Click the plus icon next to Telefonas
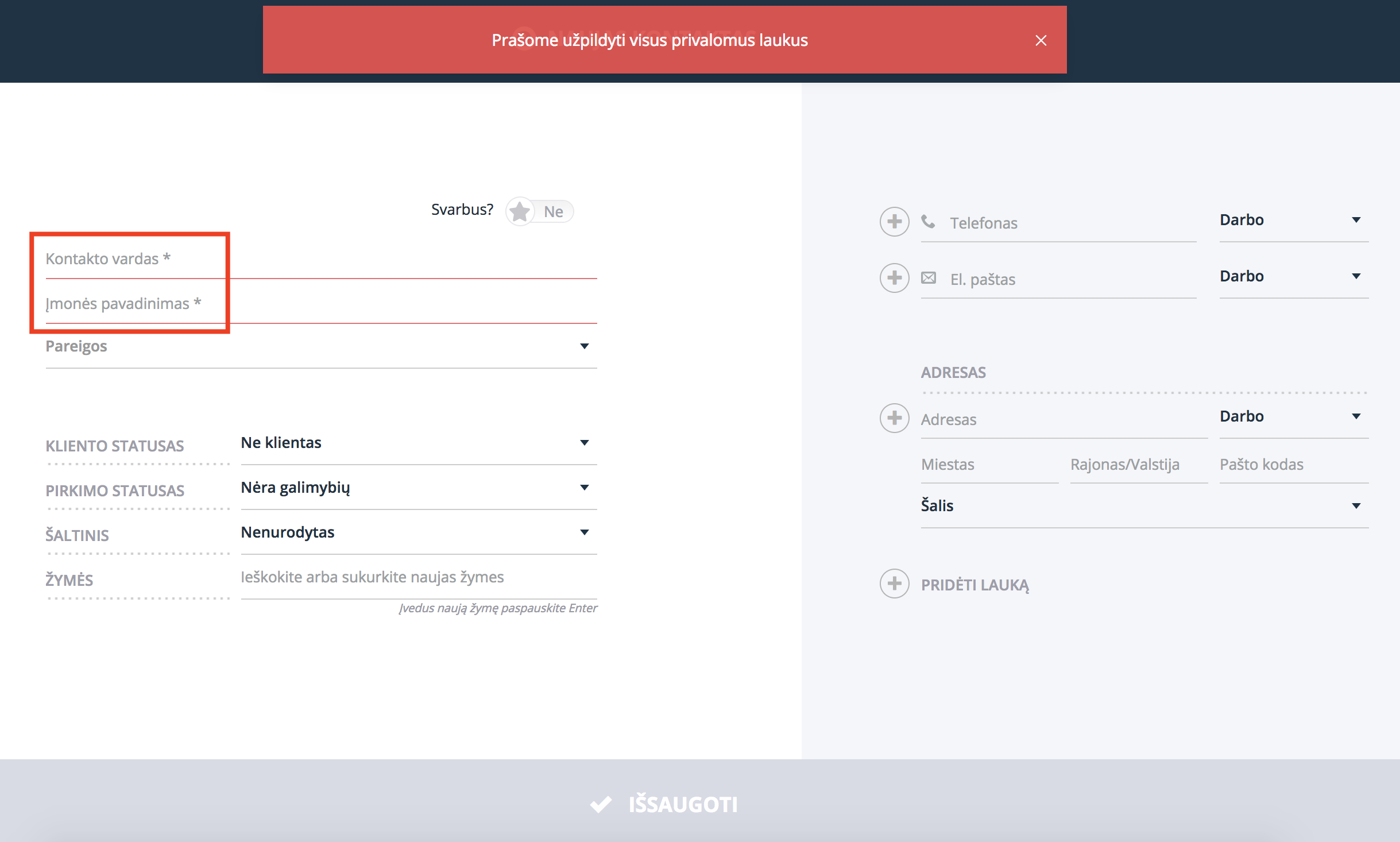This screenshot has height=842, width=1400. [x=895, y=222]
